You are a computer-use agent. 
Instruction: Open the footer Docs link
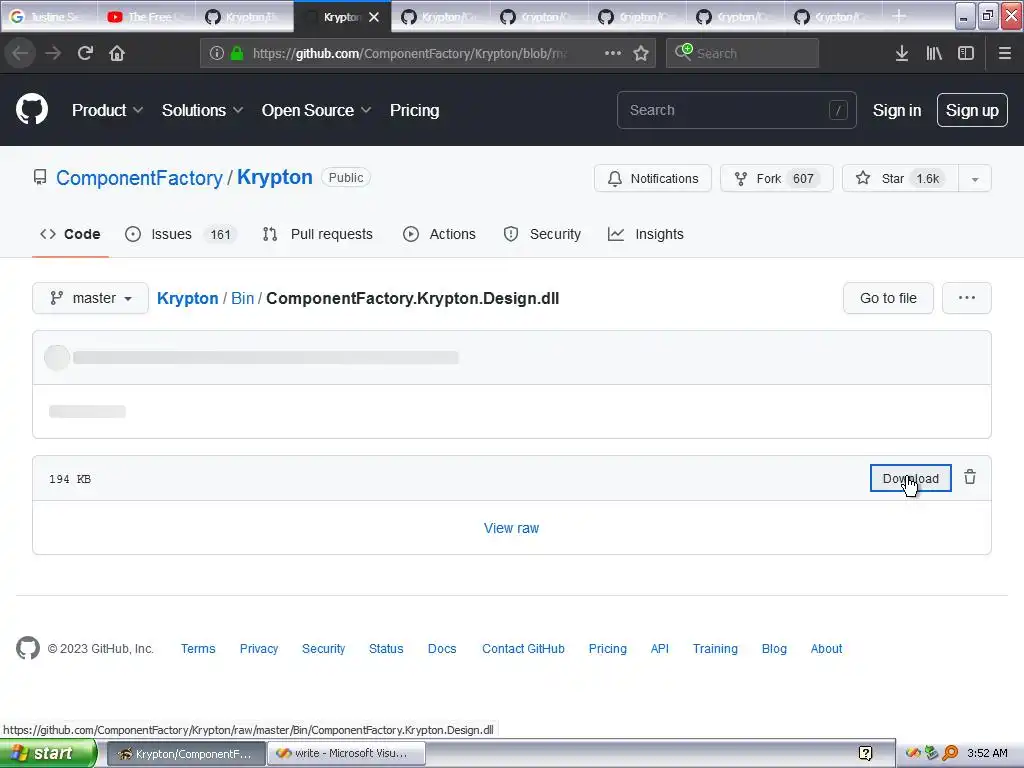442,648
